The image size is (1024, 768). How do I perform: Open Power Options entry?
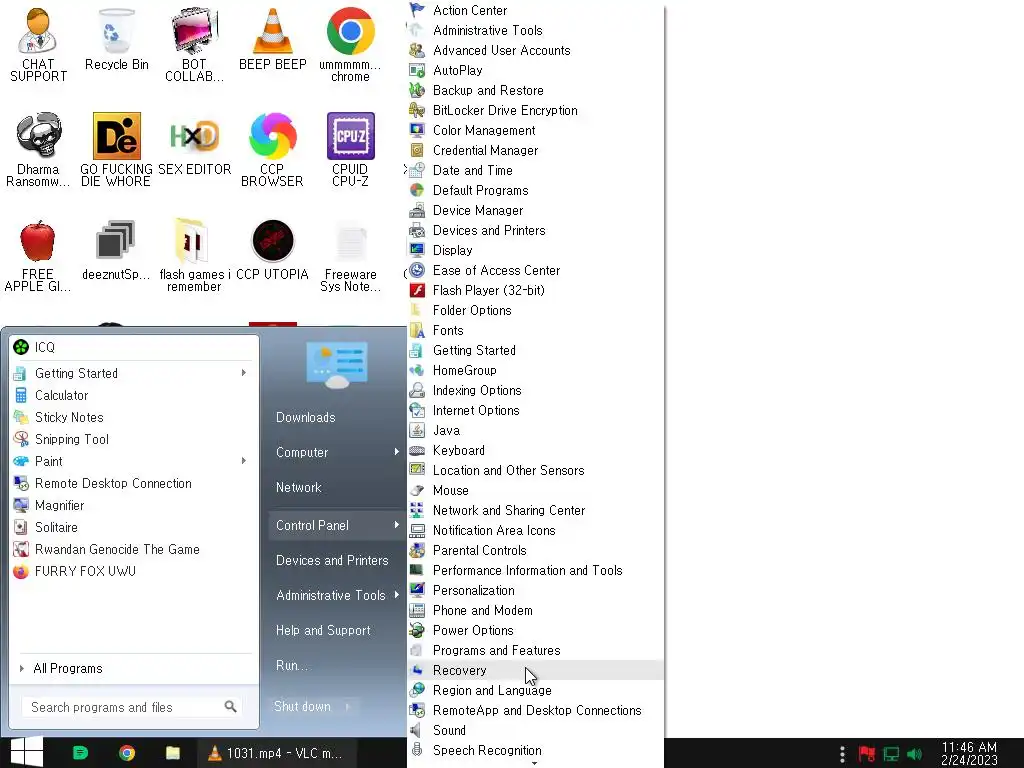pyautogui.click(x=535, y=630)
